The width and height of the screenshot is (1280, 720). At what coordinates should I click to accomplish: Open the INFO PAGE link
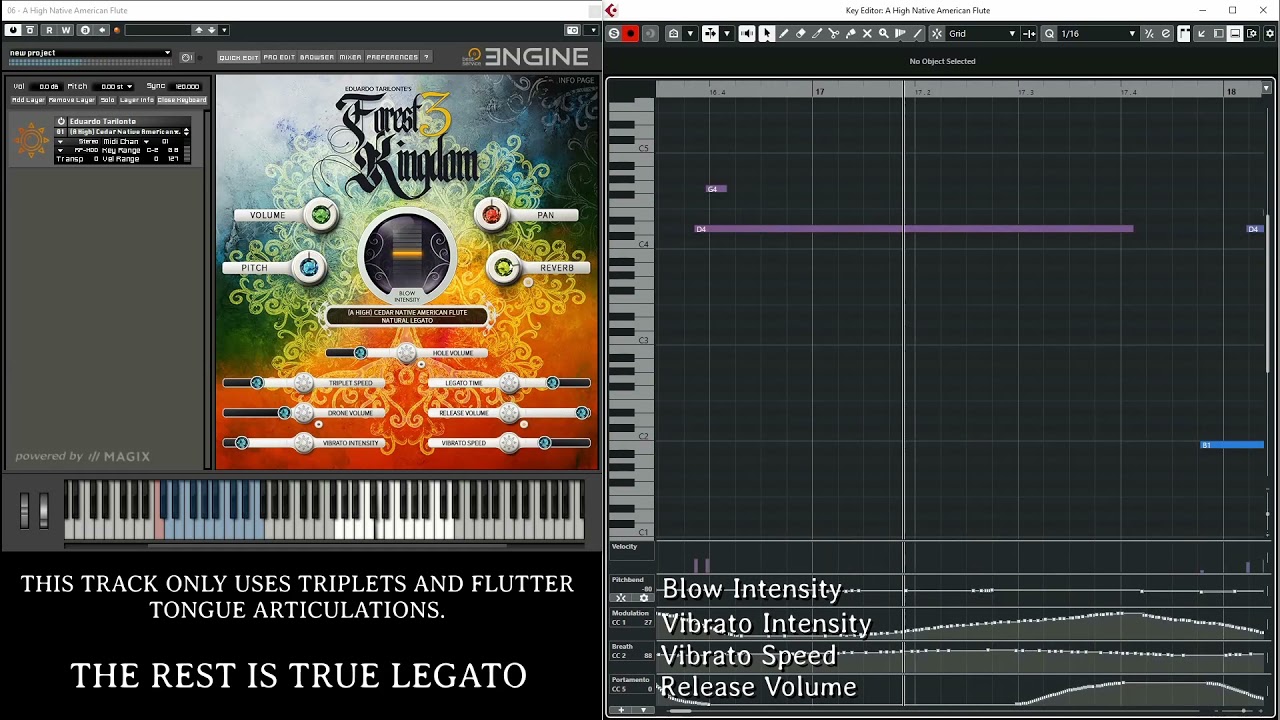pyautogui.click(x=576, y=80)
